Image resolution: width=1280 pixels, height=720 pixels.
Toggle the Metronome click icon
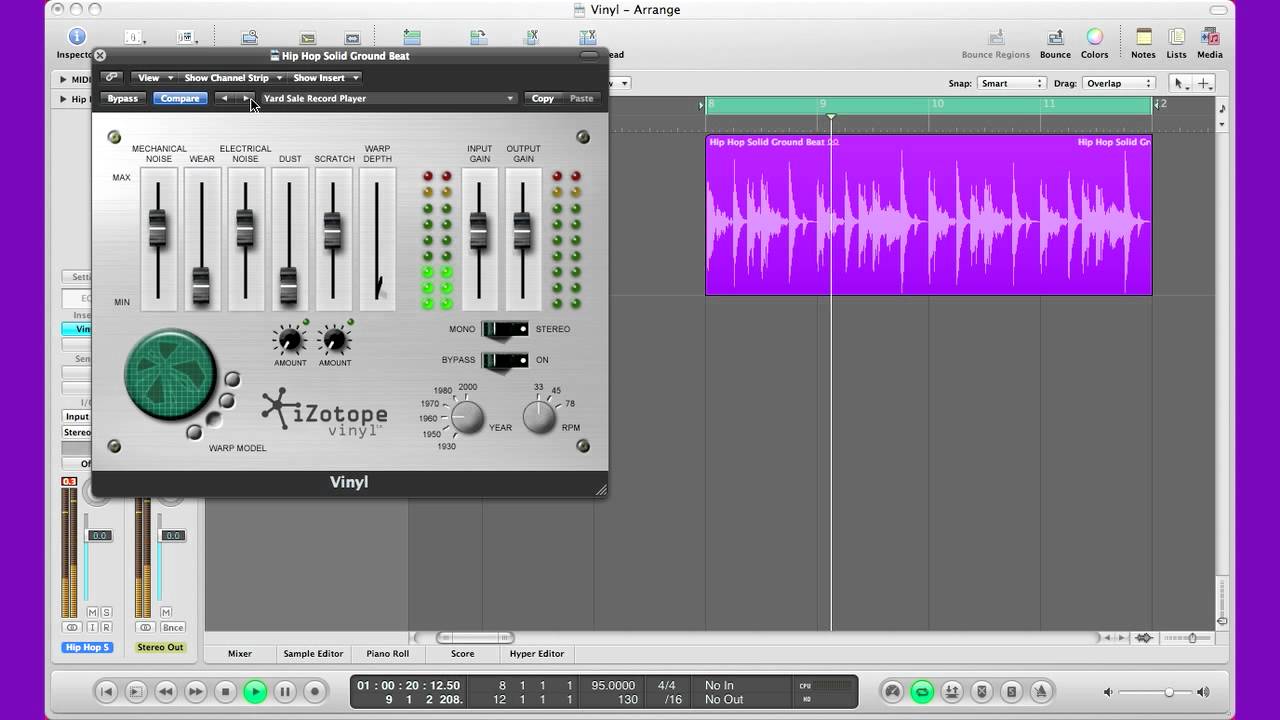coord(1041,691)
